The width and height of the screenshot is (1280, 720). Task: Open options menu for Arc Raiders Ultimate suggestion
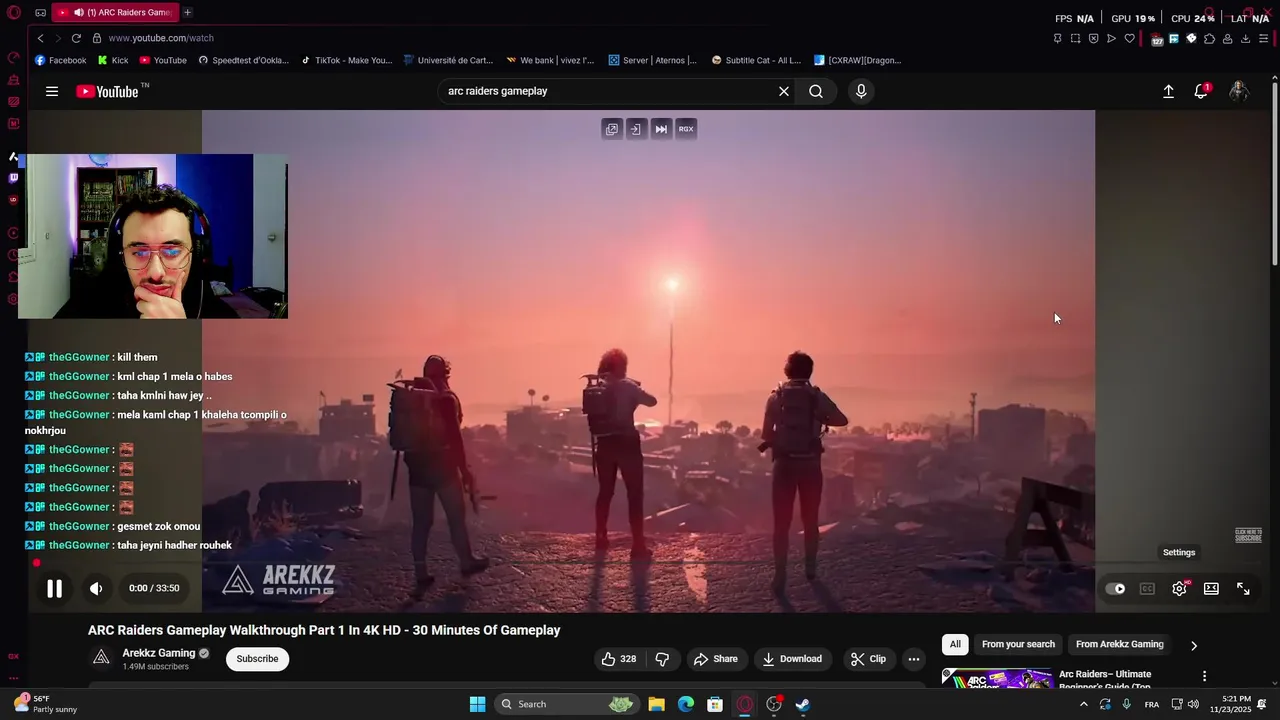pyautogui.click(x=1204, y=677)
